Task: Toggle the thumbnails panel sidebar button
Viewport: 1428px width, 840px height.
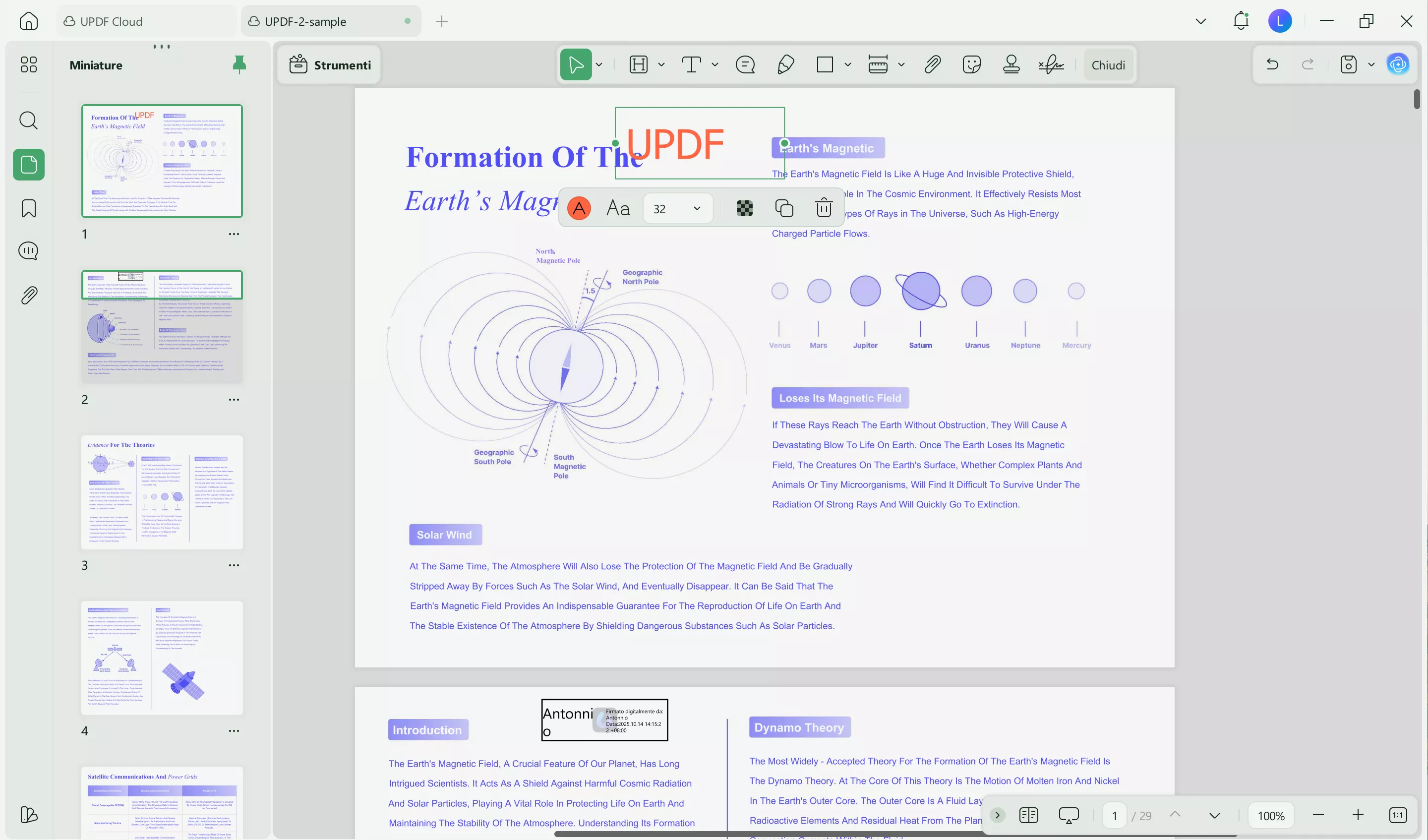Action: coord(28,165)
